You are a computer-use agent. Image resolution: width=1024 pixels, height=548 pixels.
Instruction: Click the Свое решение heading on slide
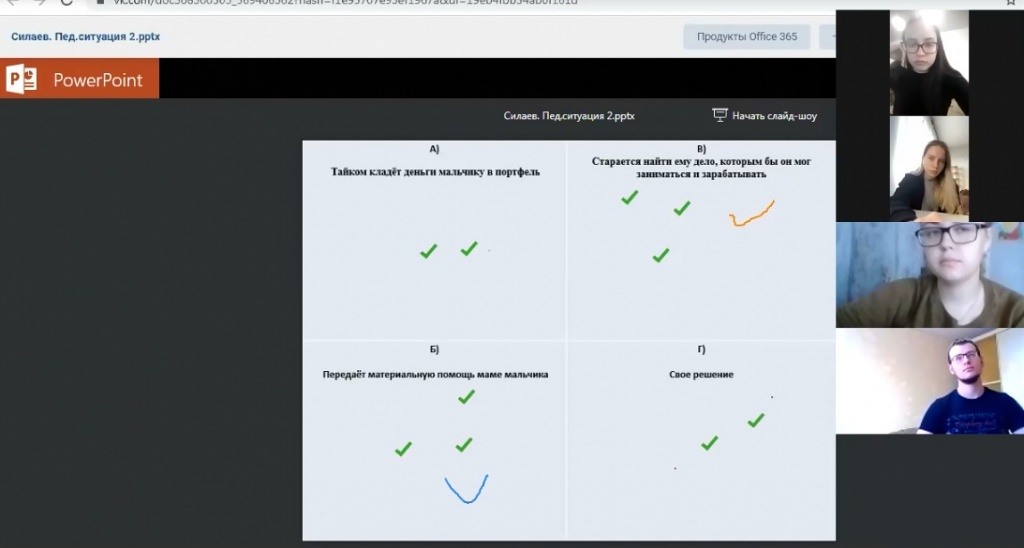click(x=701, y=375)
